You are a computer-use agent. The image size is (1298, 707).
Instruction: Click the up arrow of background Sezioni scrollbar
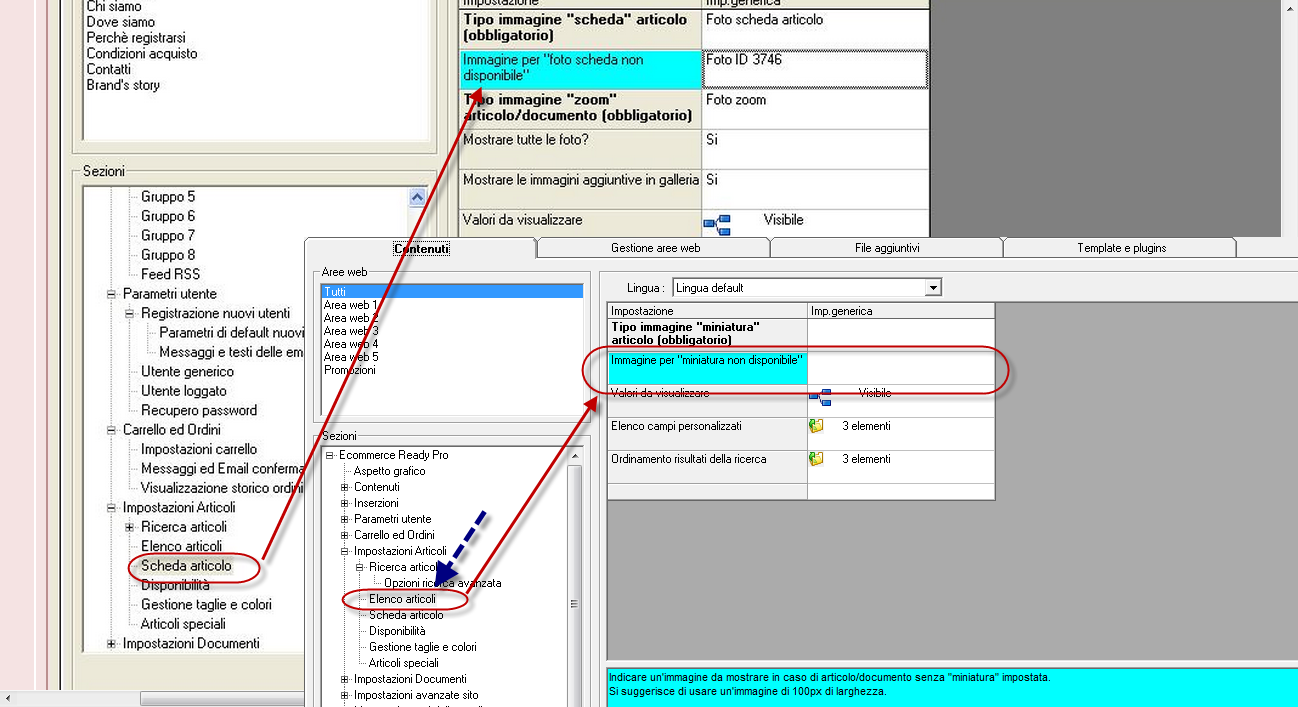click(418, 197)
